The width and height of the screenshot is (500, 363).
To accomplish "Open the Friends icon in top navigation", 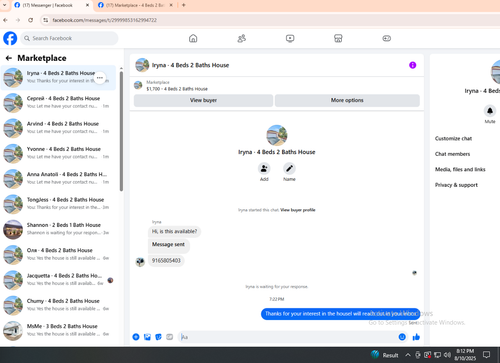I will [242, 38].
